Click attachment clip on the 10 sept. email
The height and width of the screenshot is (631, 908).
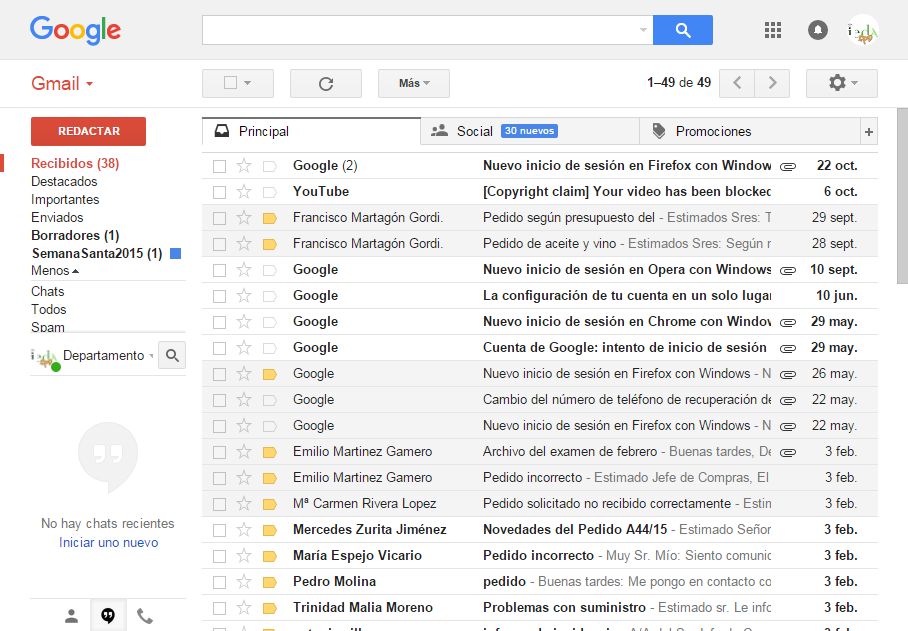pyautogui.click(x=788, y=270)
